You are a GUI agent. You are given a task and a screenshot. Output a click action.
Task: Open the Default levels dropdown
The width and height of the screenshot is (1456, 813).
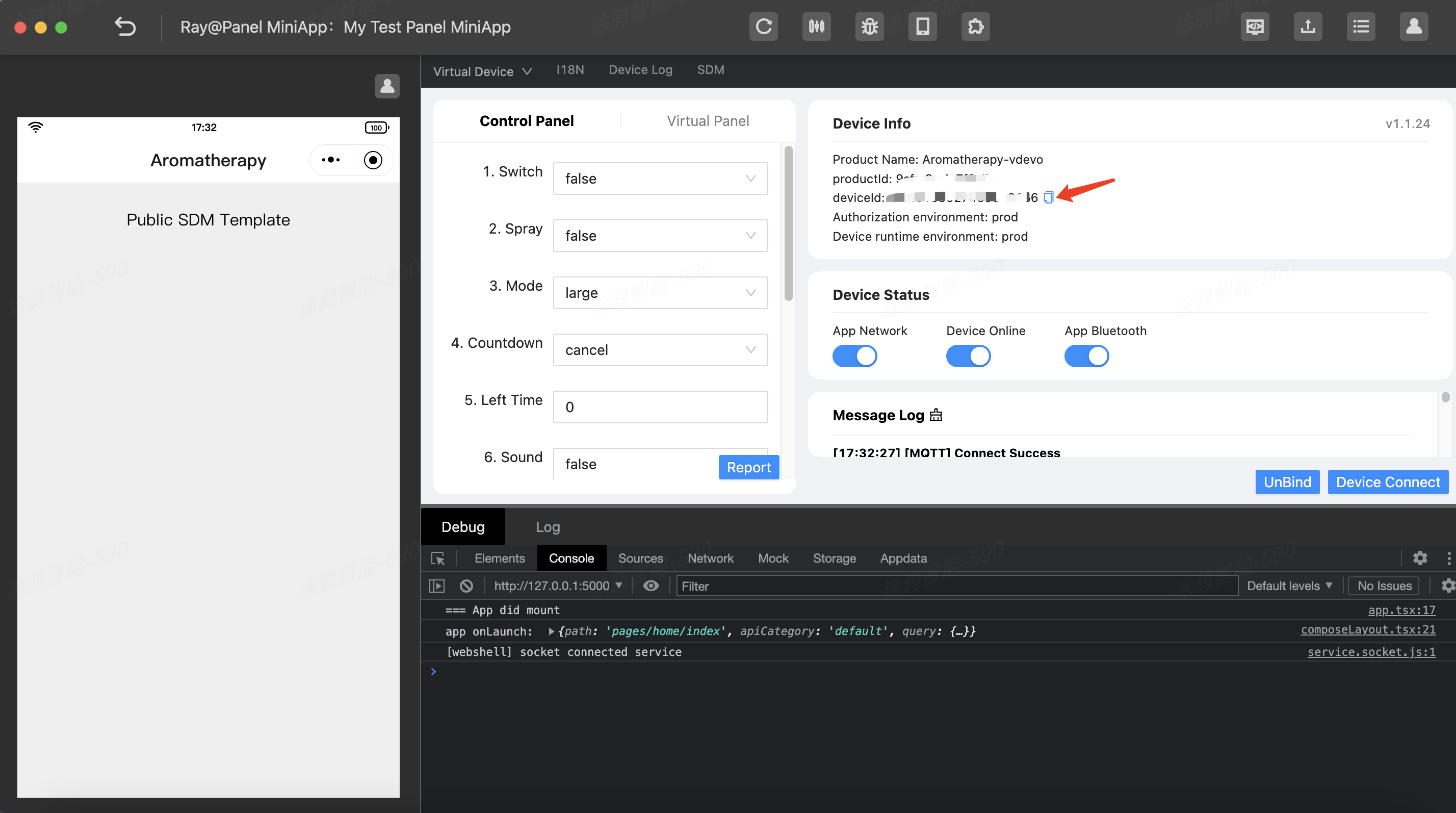(1289, 586)
